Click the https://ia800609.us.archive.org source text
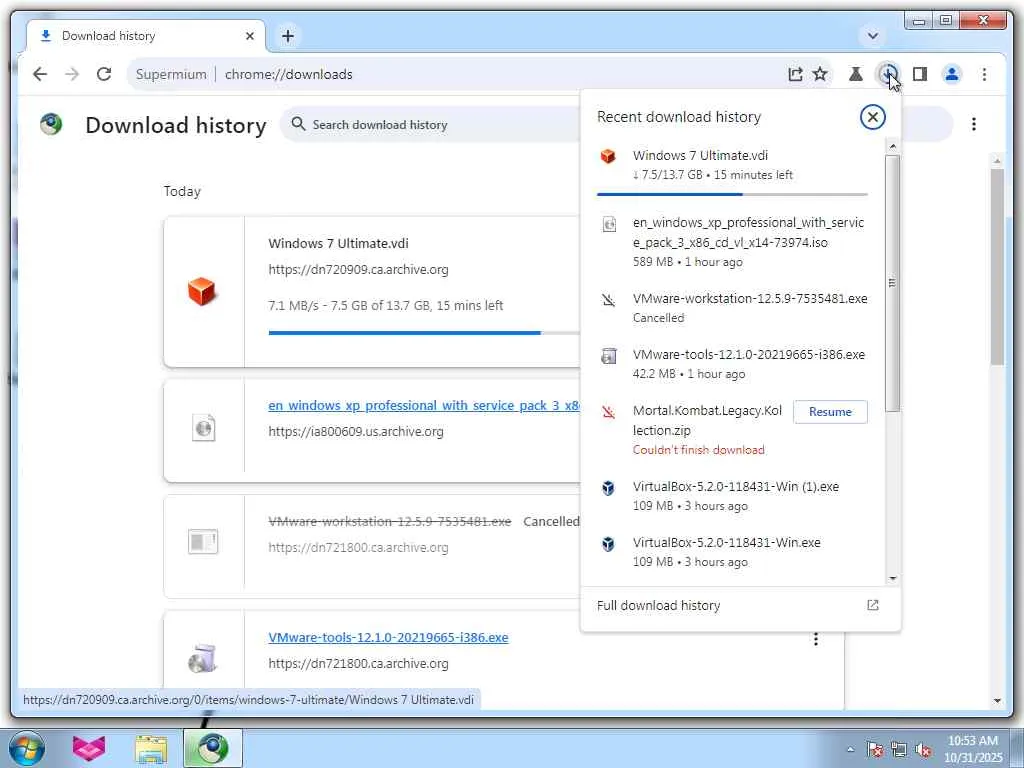The image size is (1024, 768). pyautogui.click(x=355, y=432)
